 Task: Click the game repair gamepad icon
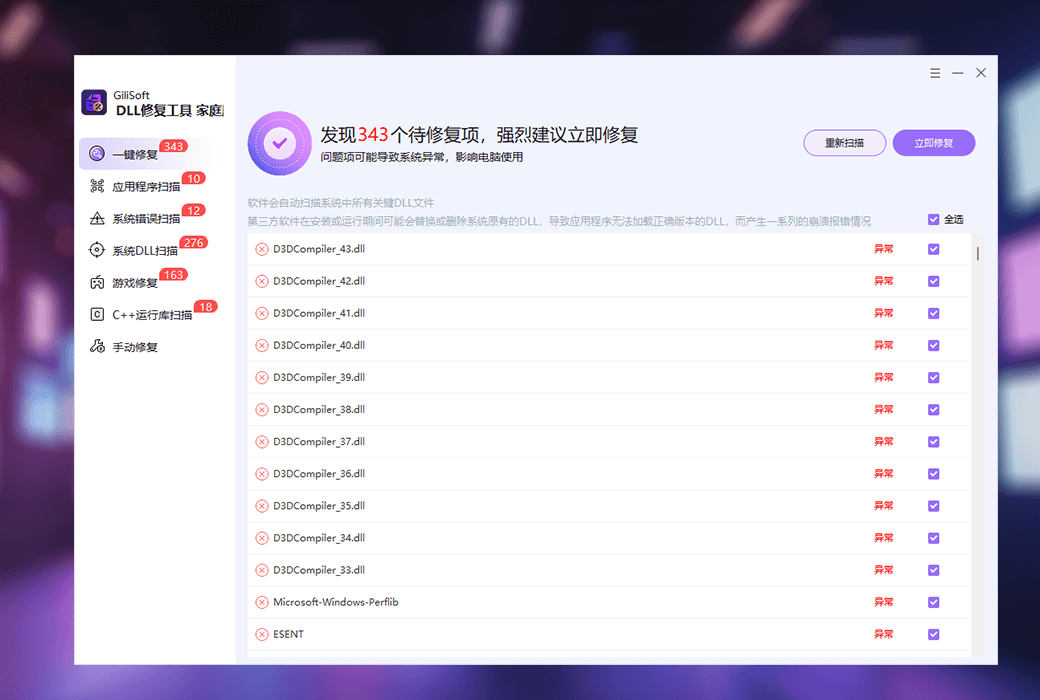pos(97,283)
